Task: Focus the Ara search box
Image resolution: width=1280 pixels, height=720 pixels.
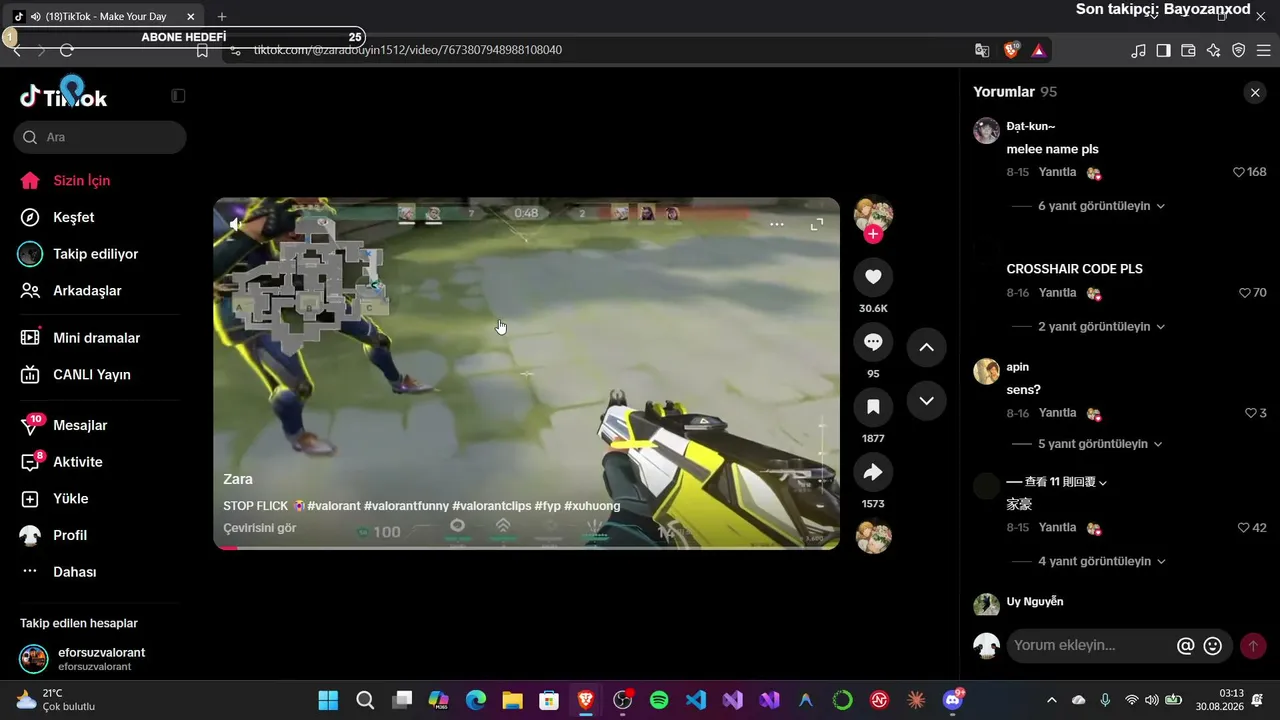Action: pyautogui.click(x=100, y=137)
